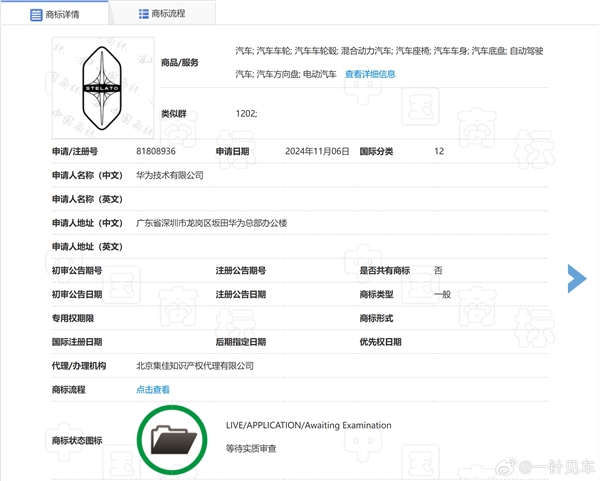Open the STELATO trademark logo image
Screen dimensions: 600x481
(103, 88)
